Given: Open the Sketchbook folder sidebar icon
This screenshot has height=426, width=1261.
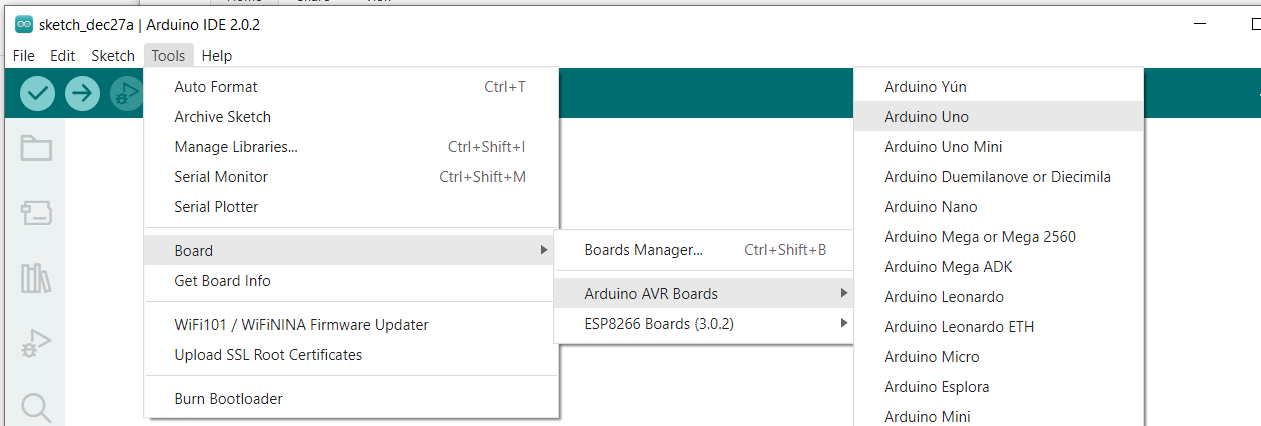Looking at the screenshot, I should 36,149.
